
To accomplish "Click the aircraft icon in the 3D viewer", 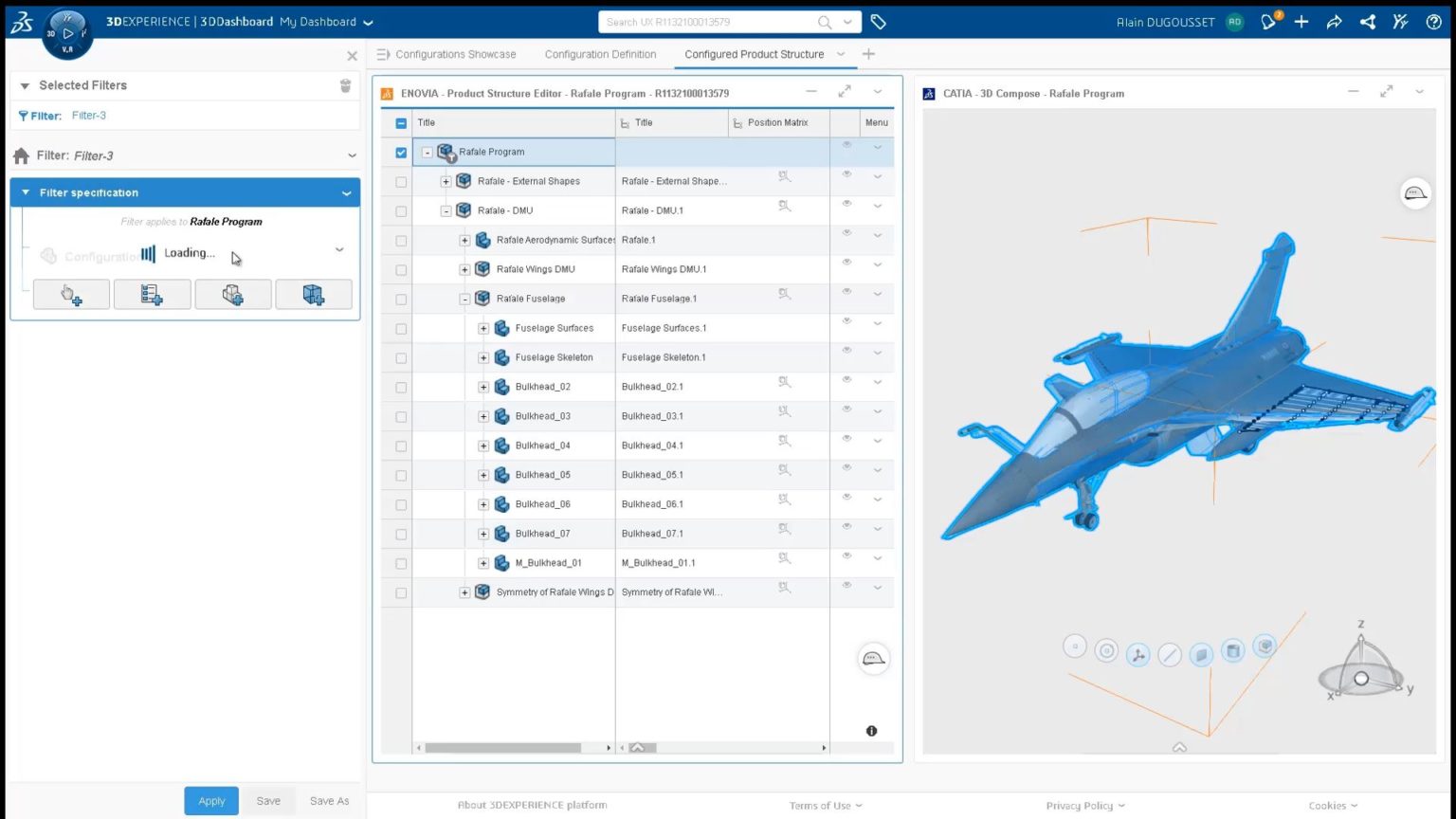I will (x=1415, y=193).
